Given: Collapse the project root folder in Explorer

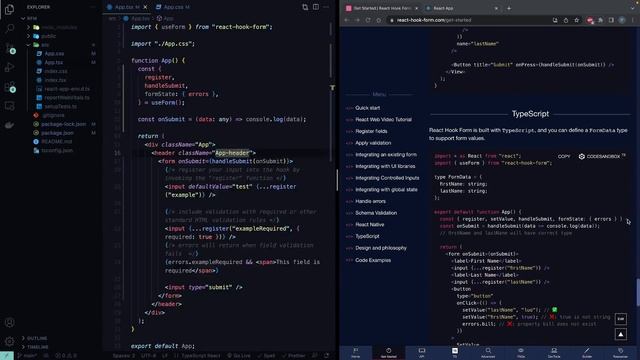Looking at the screenshot, I should pyautogui.click(x=31, y=18).
